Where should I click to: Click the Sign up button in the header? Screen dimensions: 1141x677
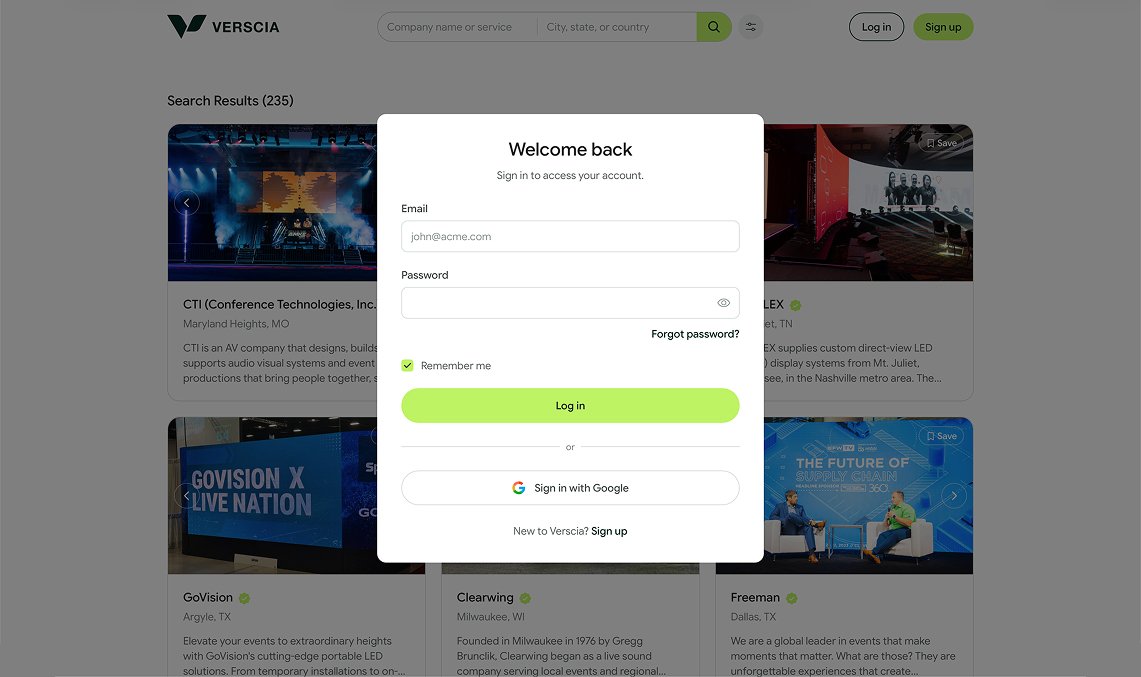[943, 27]
